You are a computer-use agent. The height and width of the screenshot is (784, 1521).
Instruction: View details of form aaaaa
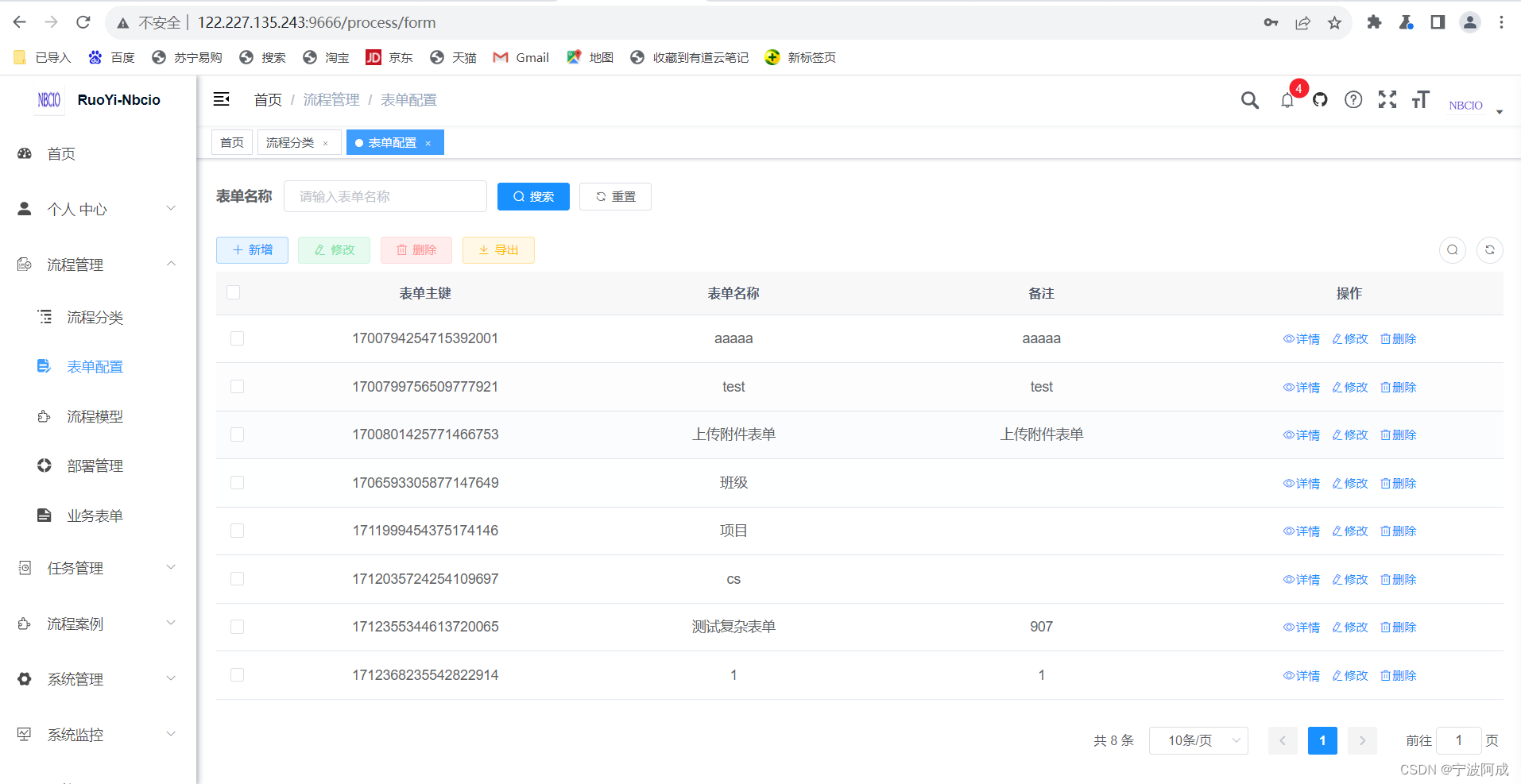tap(1301, 339)
